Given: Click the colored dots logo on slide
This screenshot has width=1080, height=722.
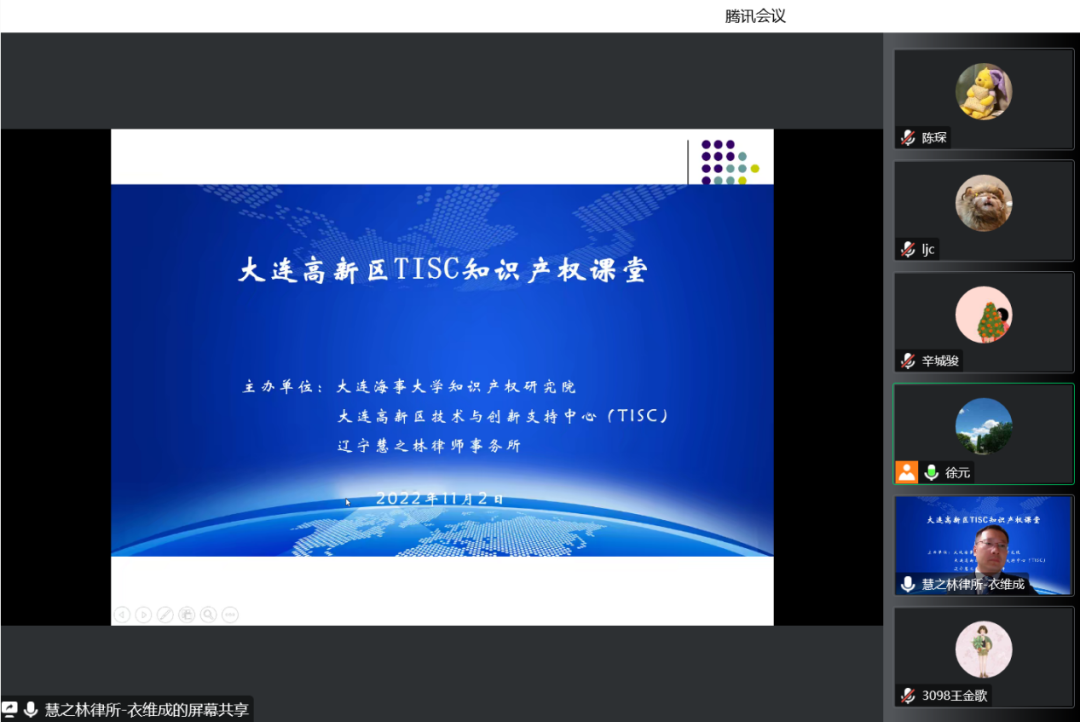Looking at the screenshot, I should point(730,162).
